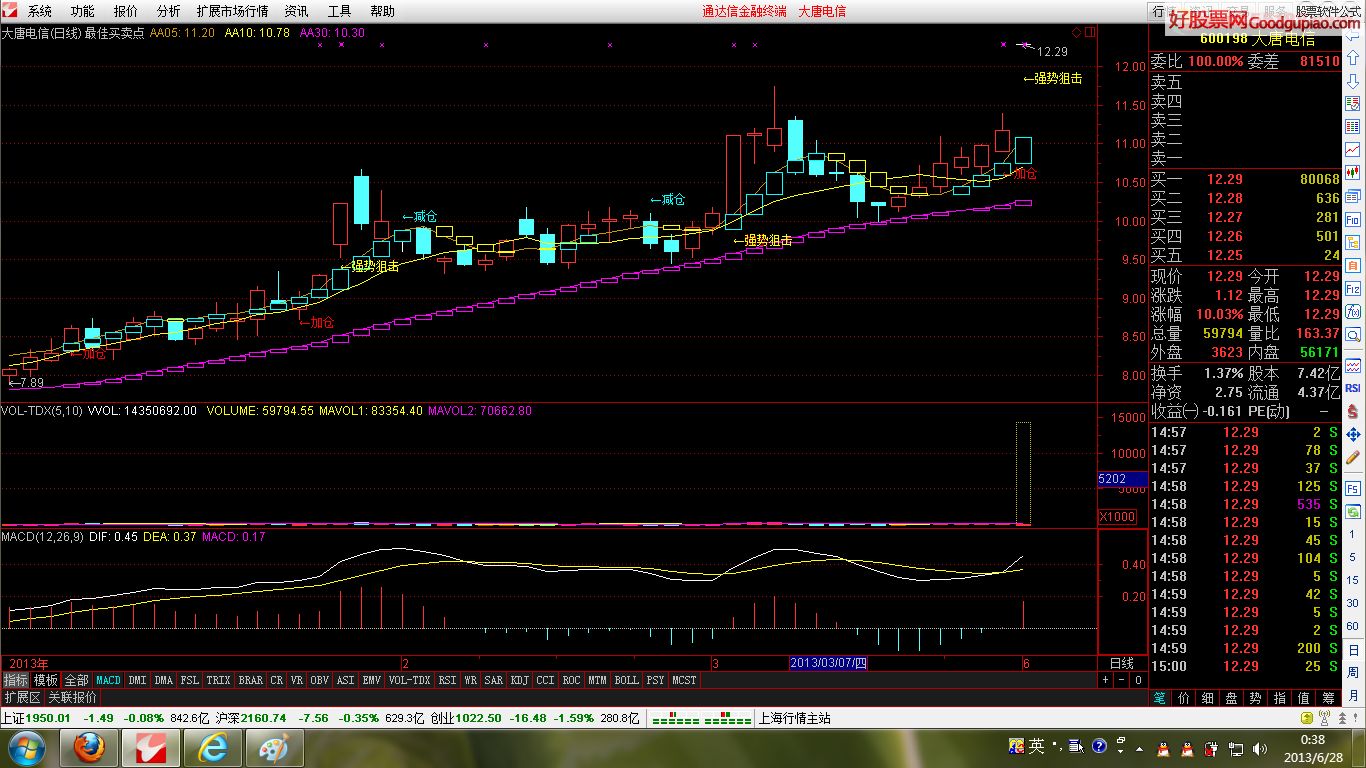Open the 分析 menu
1366x768 pixels.
pos(169,11)
